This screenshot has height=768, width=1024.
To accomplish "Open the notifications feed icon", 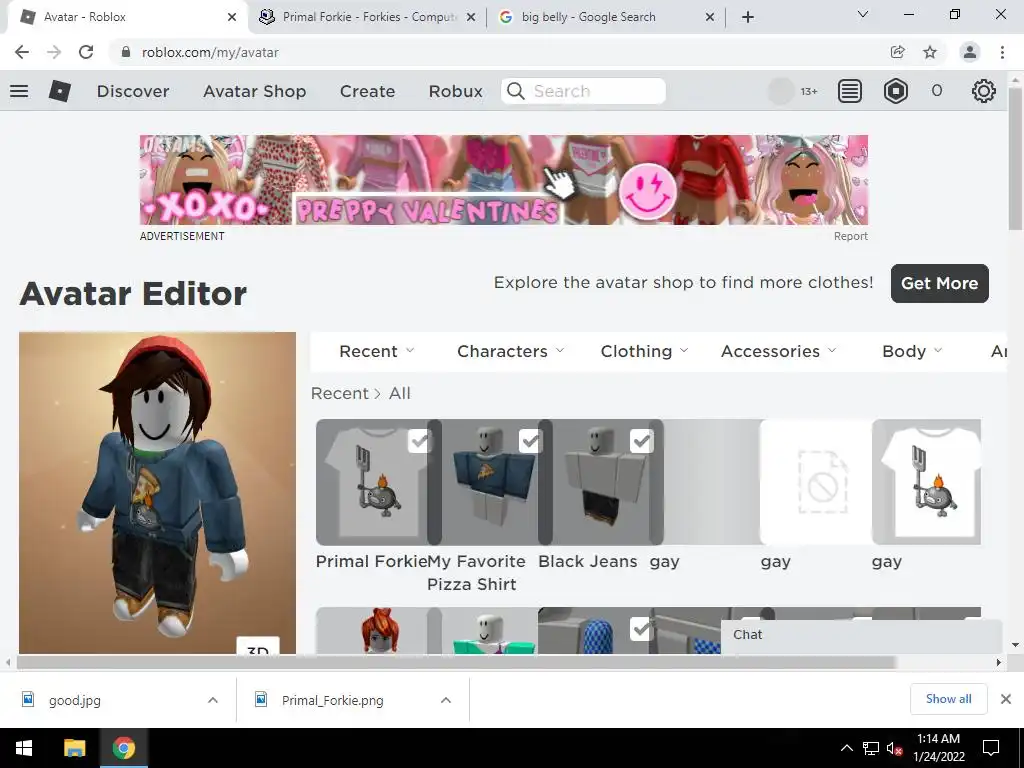I will pos(850,91).
